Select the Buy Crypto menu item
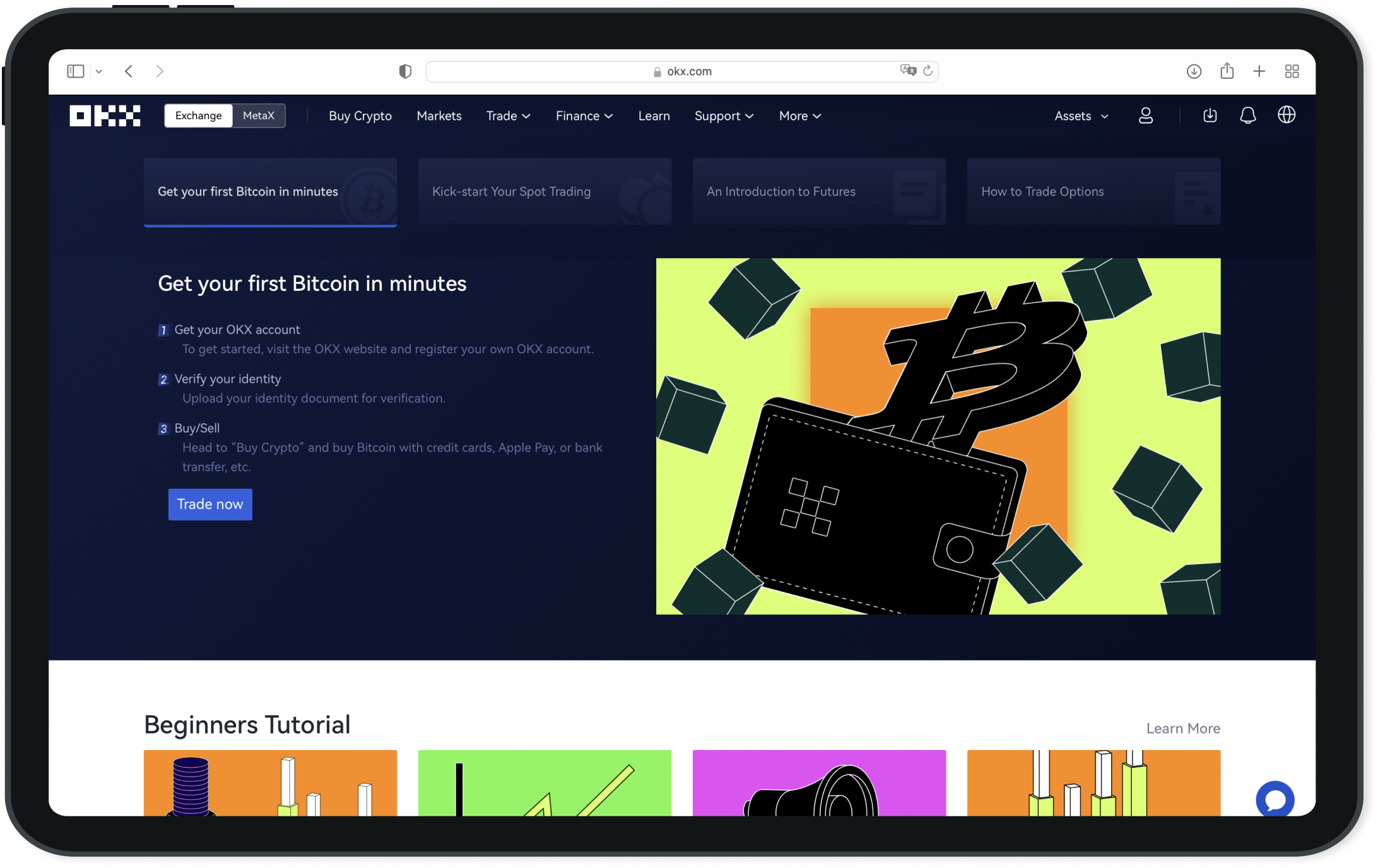 [360, 116]
